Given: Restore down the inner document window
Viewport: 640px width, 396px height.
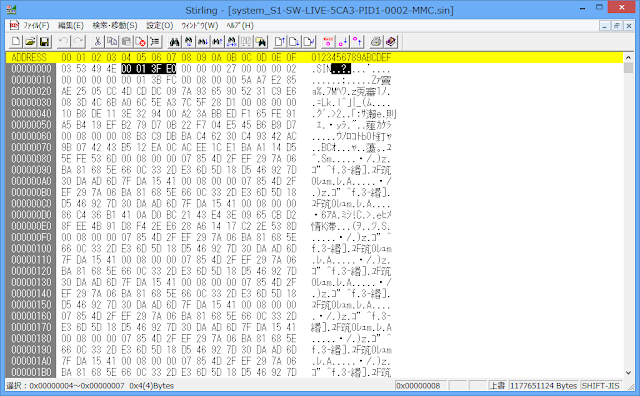Looking at the screenshot, I should tap(617, 26).
